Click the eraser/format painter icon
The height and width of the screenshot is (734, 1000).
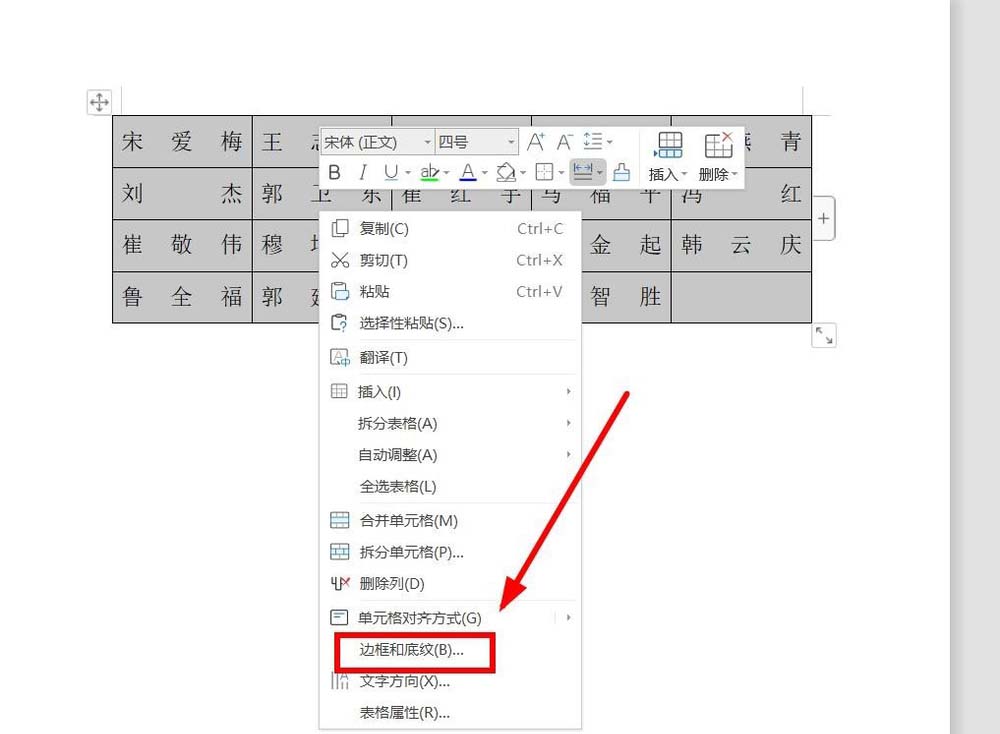pyautogui.click(x=621, y=172)
